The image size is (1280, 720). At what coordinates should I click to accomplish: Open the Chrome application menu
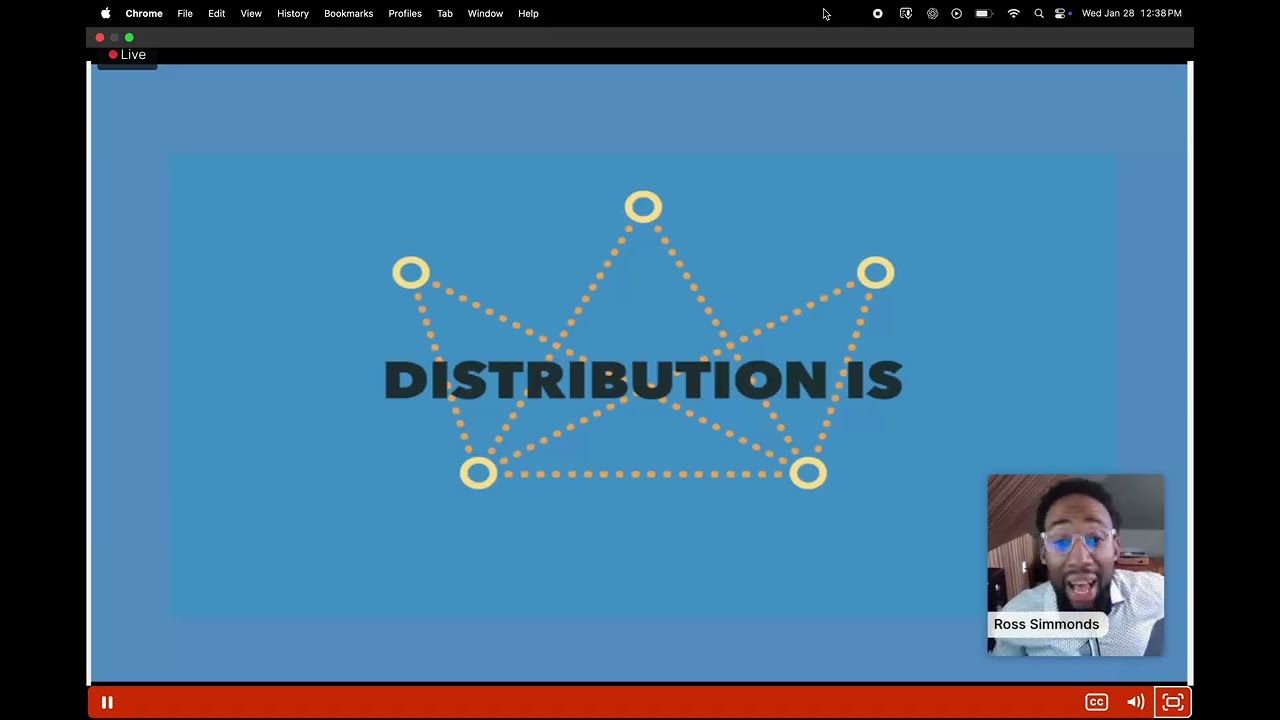click(144, 13)
